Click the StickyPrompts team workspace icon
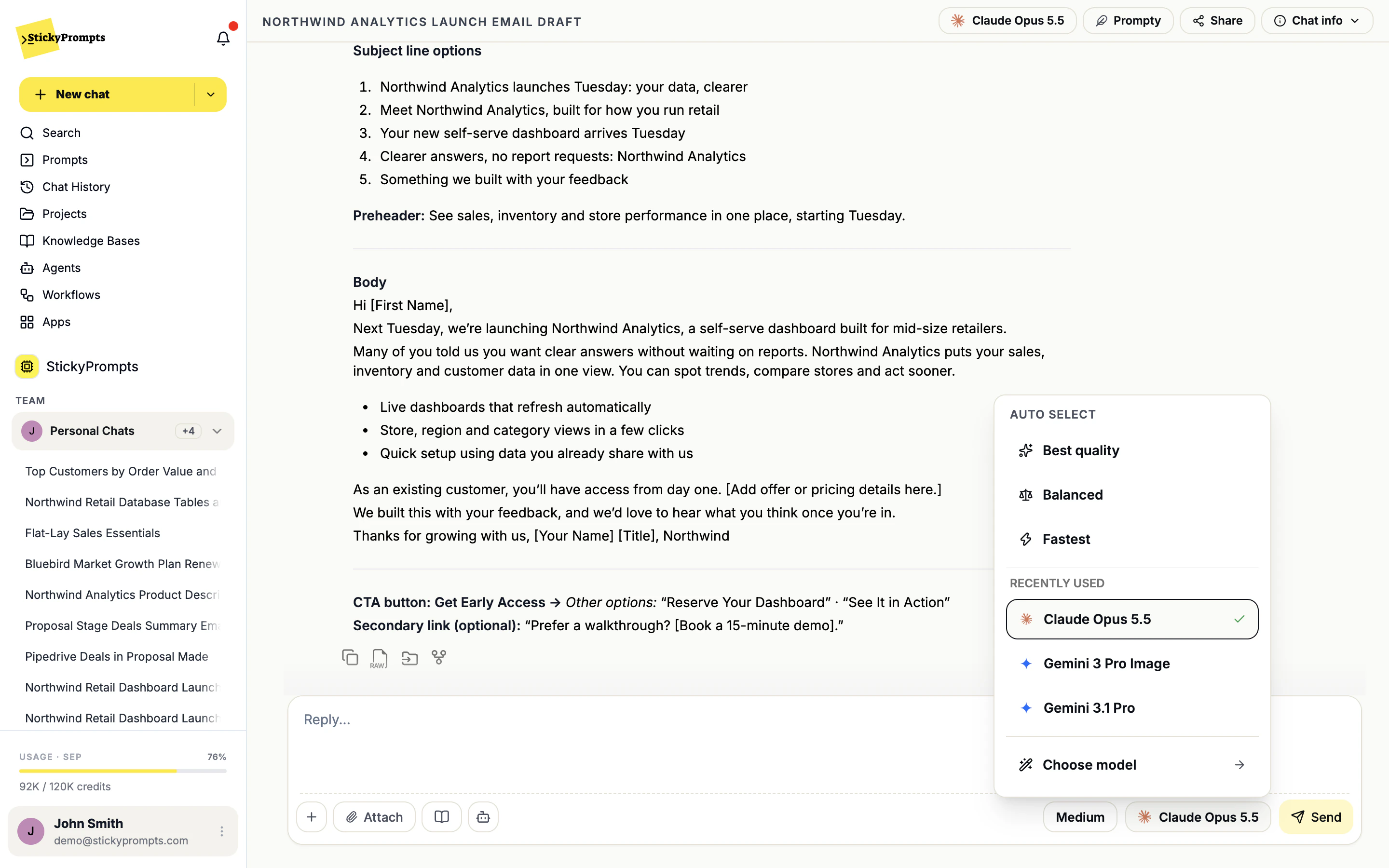This screenshot has width=1389, height=868. click(27, 366)
